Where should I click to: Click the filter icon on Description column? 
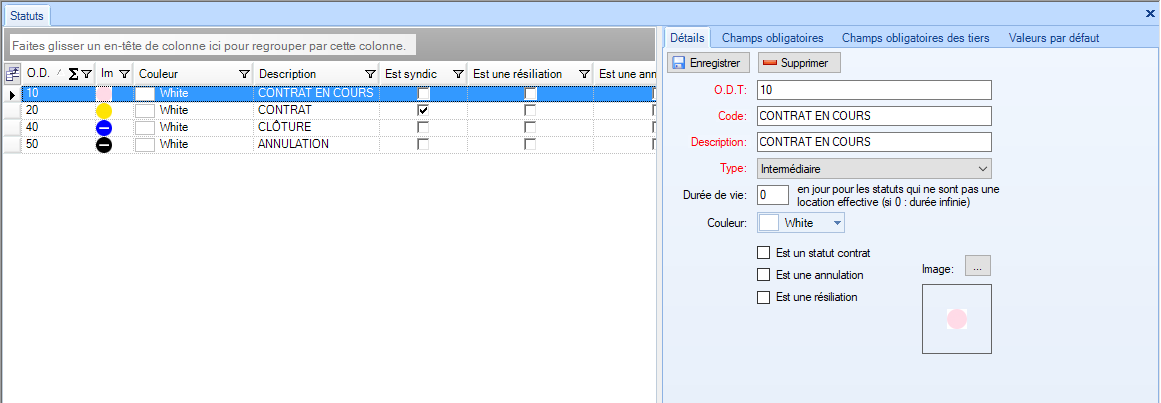[371, 74]
